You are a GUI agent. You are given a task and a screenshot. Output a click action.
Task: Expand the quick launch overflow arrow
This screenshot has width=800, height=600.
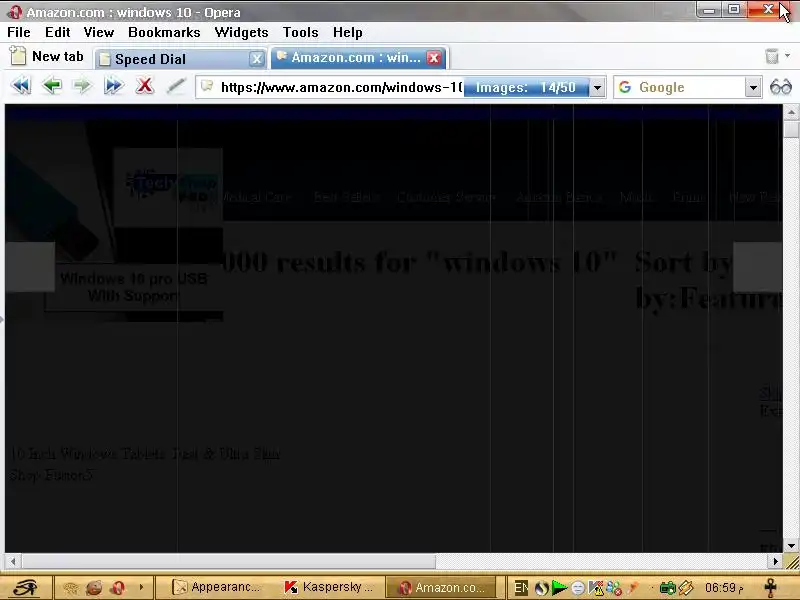pyautogui.click(x=141, y=588)
